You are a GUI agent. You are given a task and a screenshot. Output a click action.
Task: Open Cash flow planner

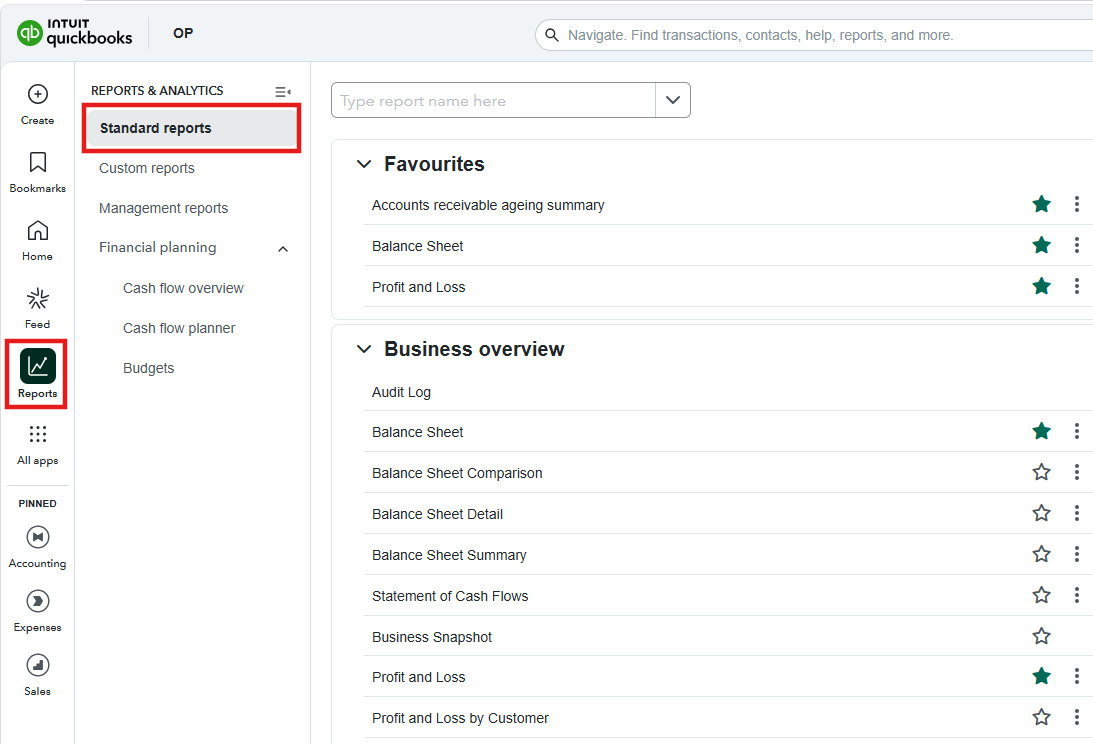click(x=179, y=328)
